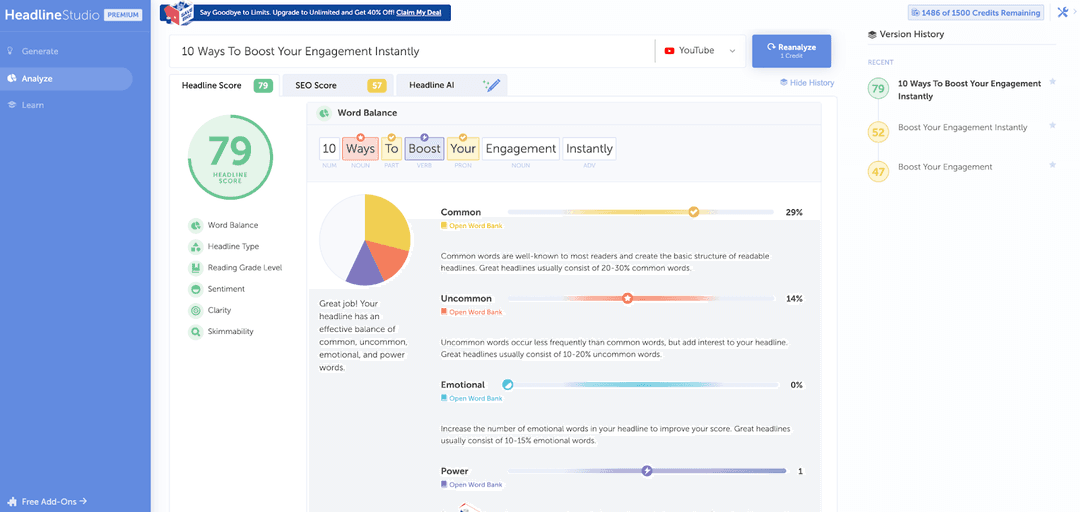Click the Skimmability magnifier icon
Screen dimensions: 1080x512
[196, 332]
